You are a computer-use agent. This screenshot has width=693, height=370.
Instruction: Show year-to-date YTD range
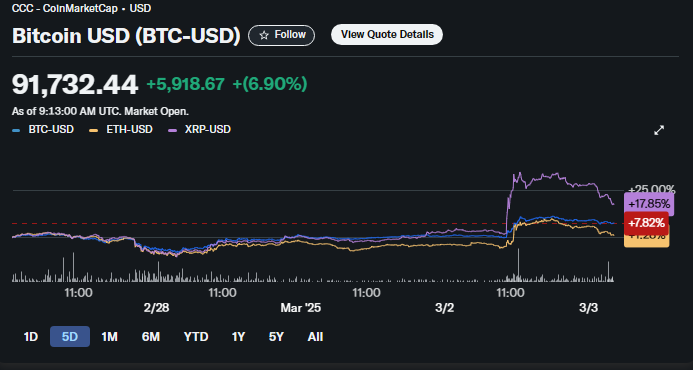(x=196, y=337)
